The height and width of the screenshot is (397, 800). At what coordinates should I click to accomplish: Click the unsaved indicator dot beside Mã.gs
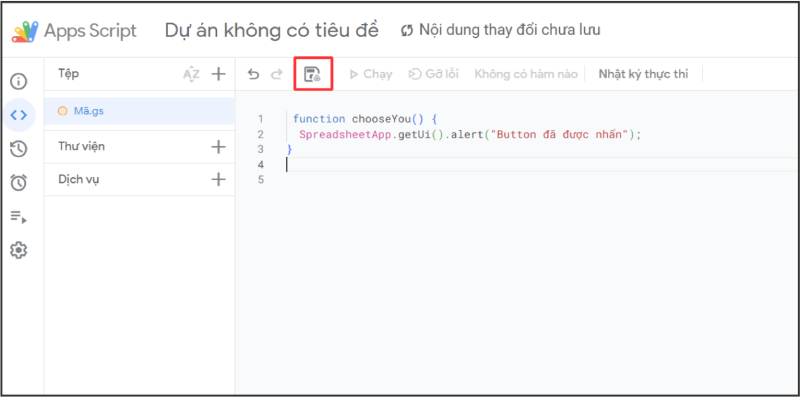63,111
